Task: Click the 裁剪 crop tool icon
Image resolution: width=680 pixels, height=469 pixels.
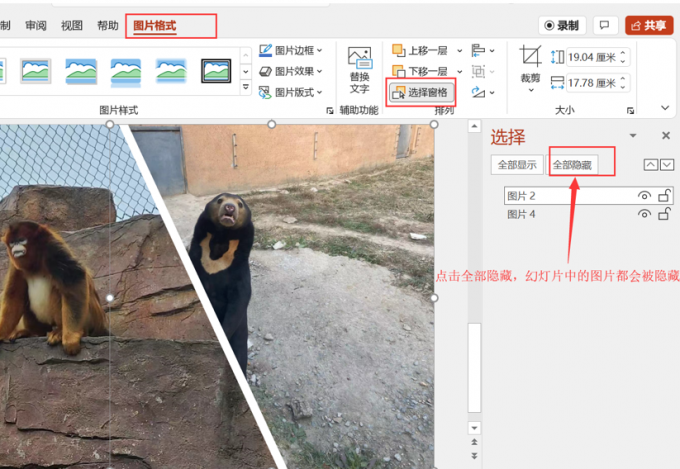Action: tap(530, 56)
